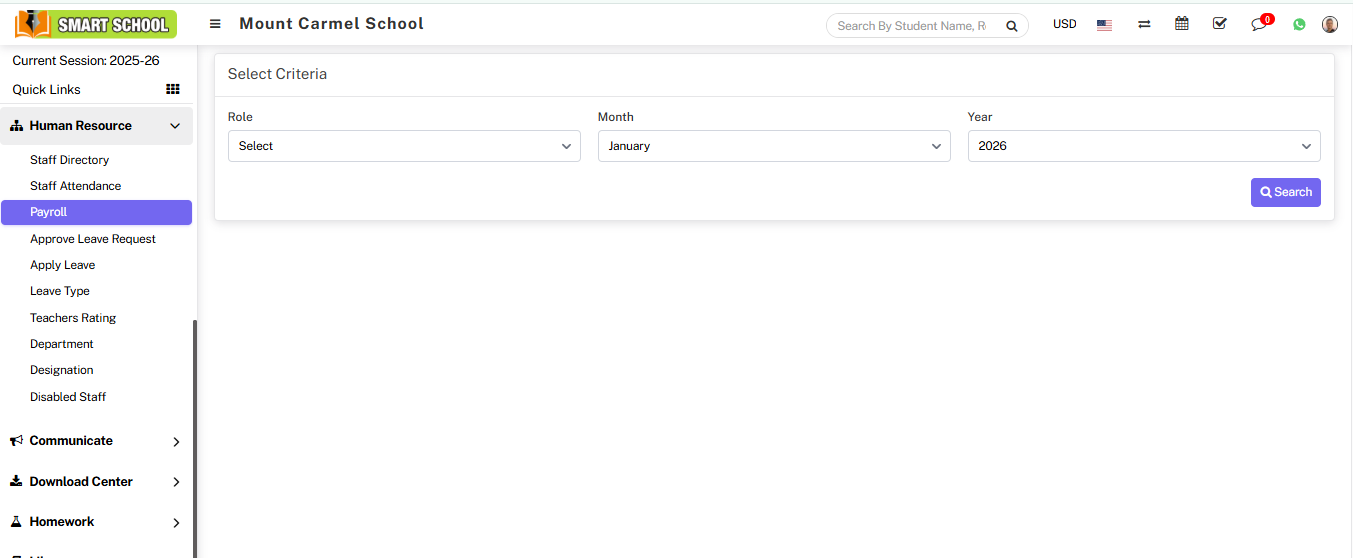This screenshot has width=1353, height=558.
Task: Click the hamburger menu toggle icon
Action: 215,24
